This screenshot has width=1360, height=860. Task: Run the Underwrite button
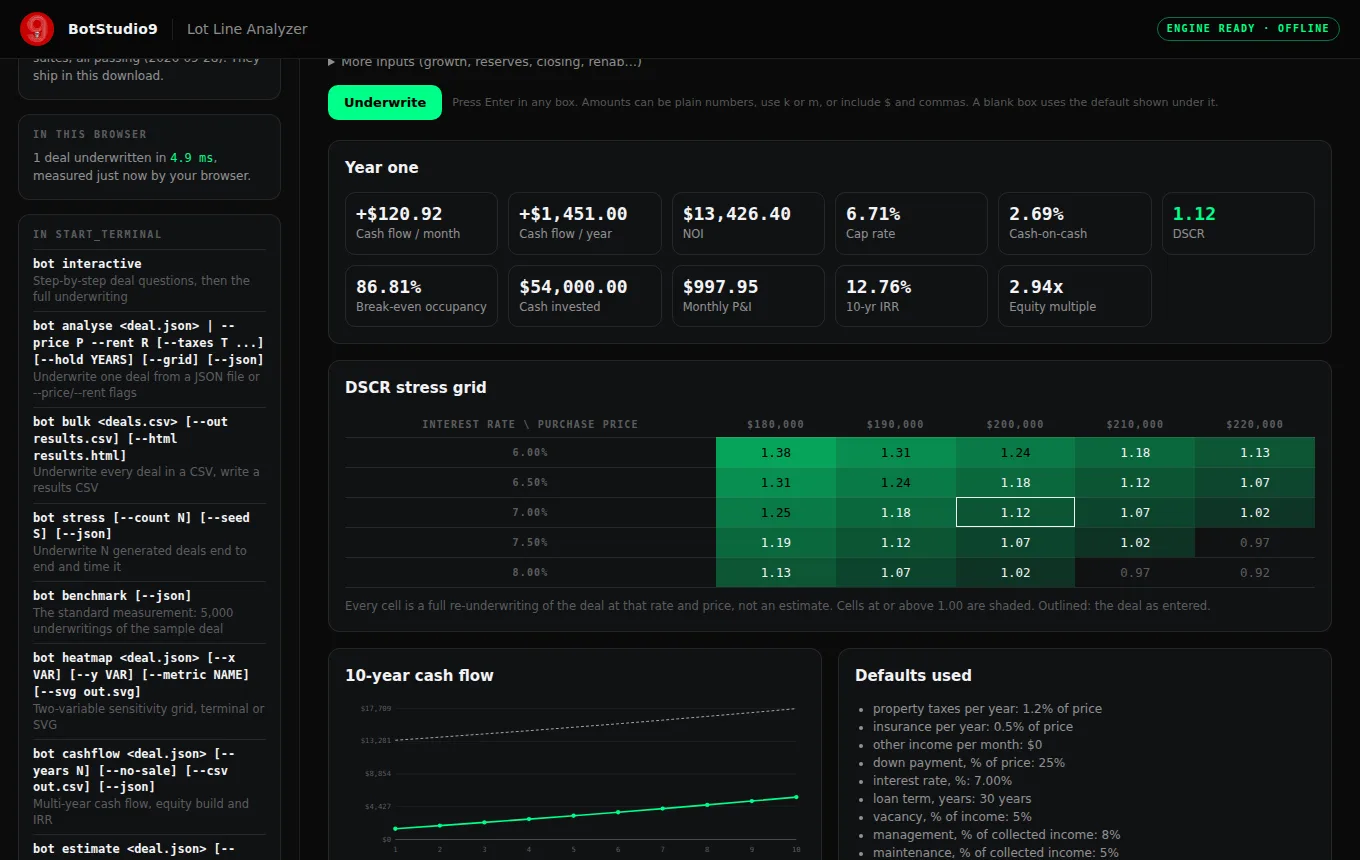click(385, 102)
